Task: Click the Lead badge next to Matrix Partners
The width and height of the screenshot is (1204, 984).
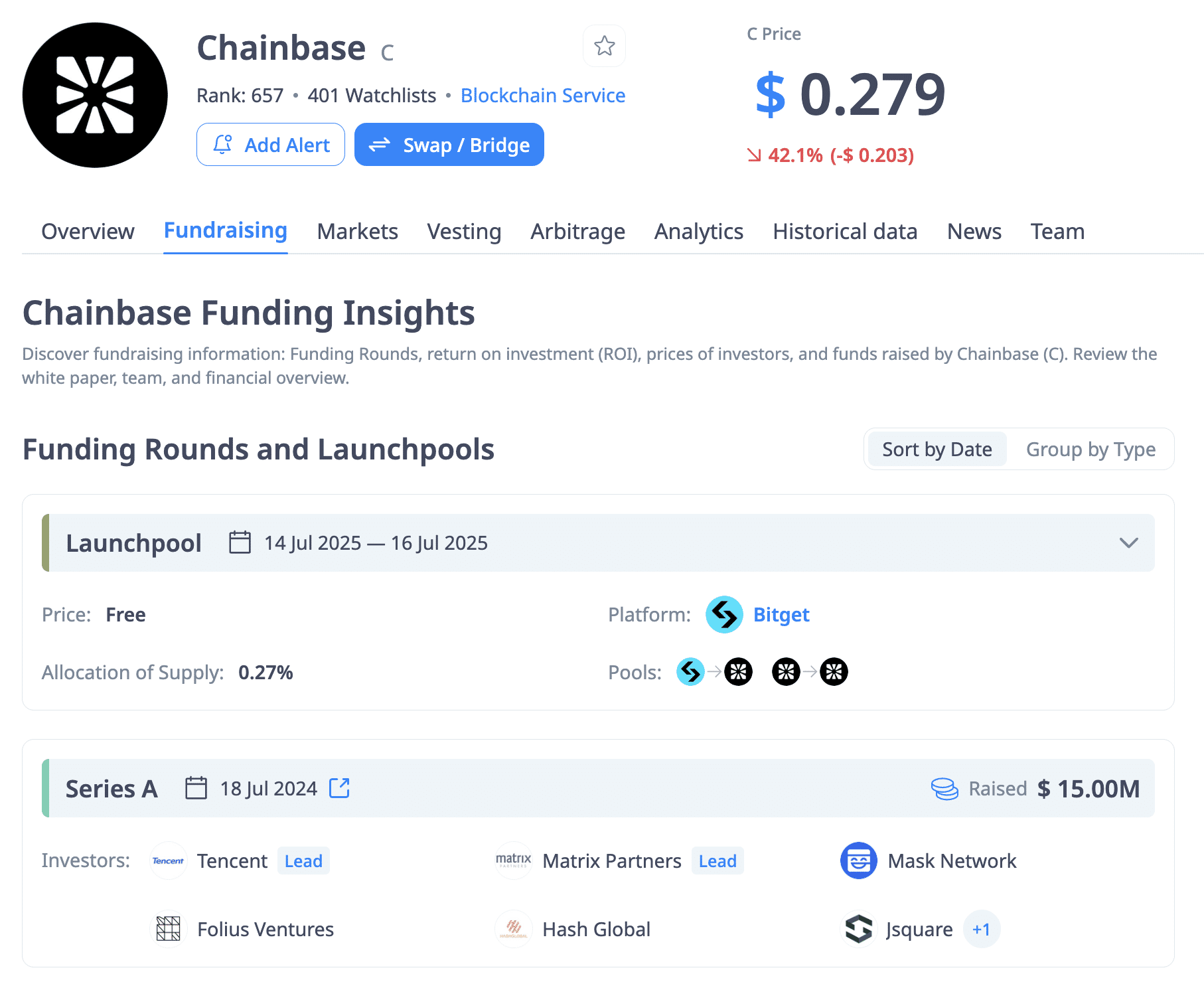Action: pyautogui.click(x=717, y=861)
